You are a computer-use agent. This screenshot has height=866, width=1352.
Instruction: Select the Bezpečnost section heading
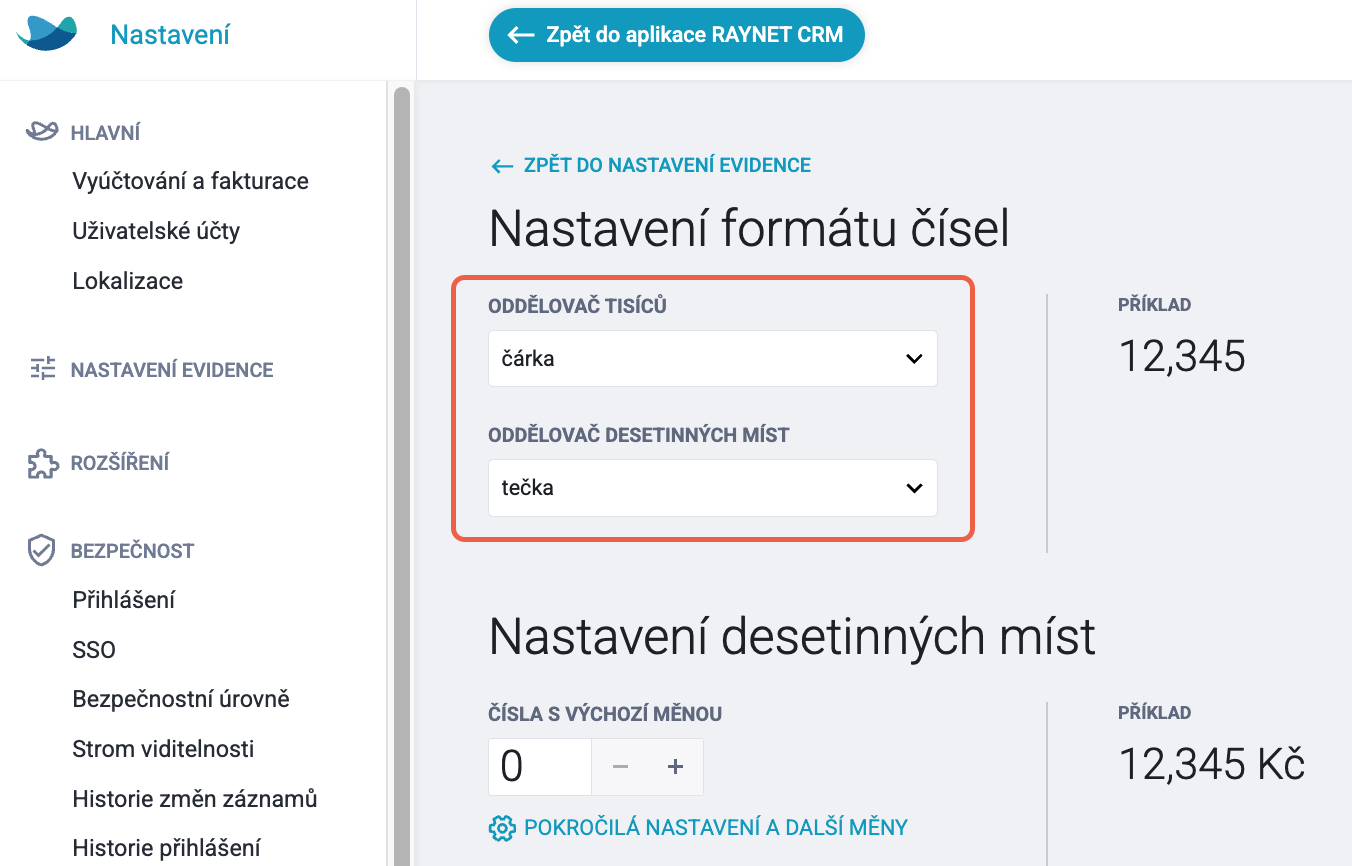click(x=132, y=551)
